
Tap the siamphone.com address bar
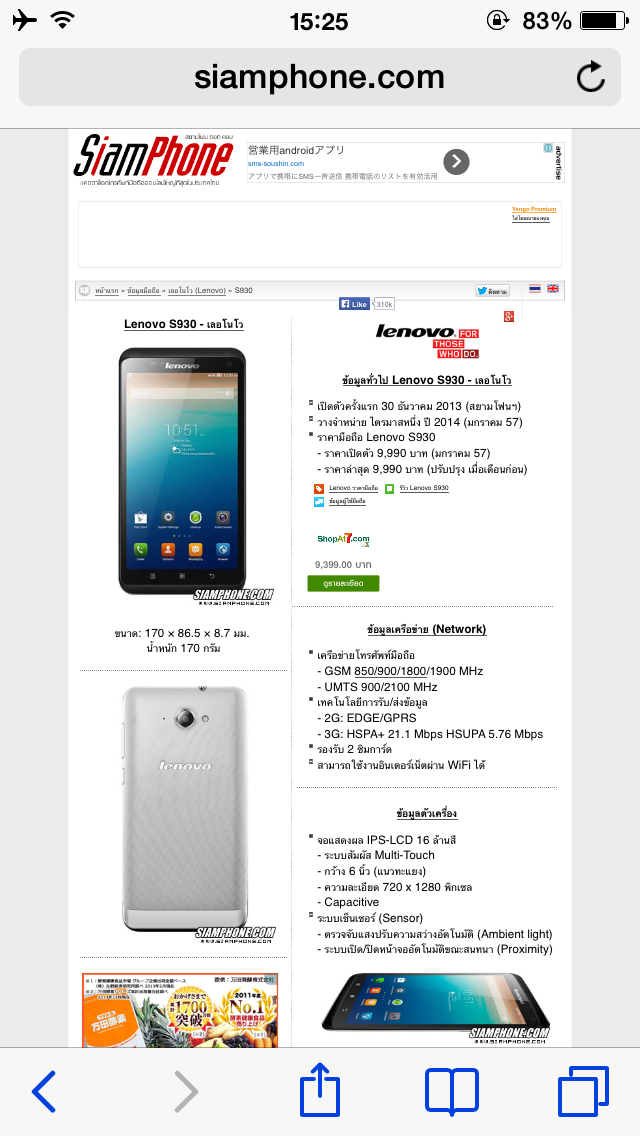point(320,77)
